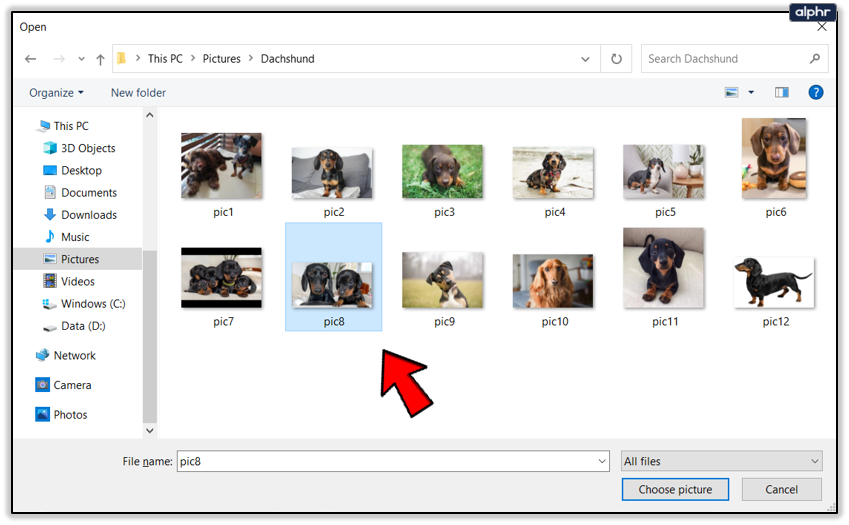This screenshot has height=525, width=849.
Task: Select the pic11 thumbnail
Action: (x=663, y=268)
